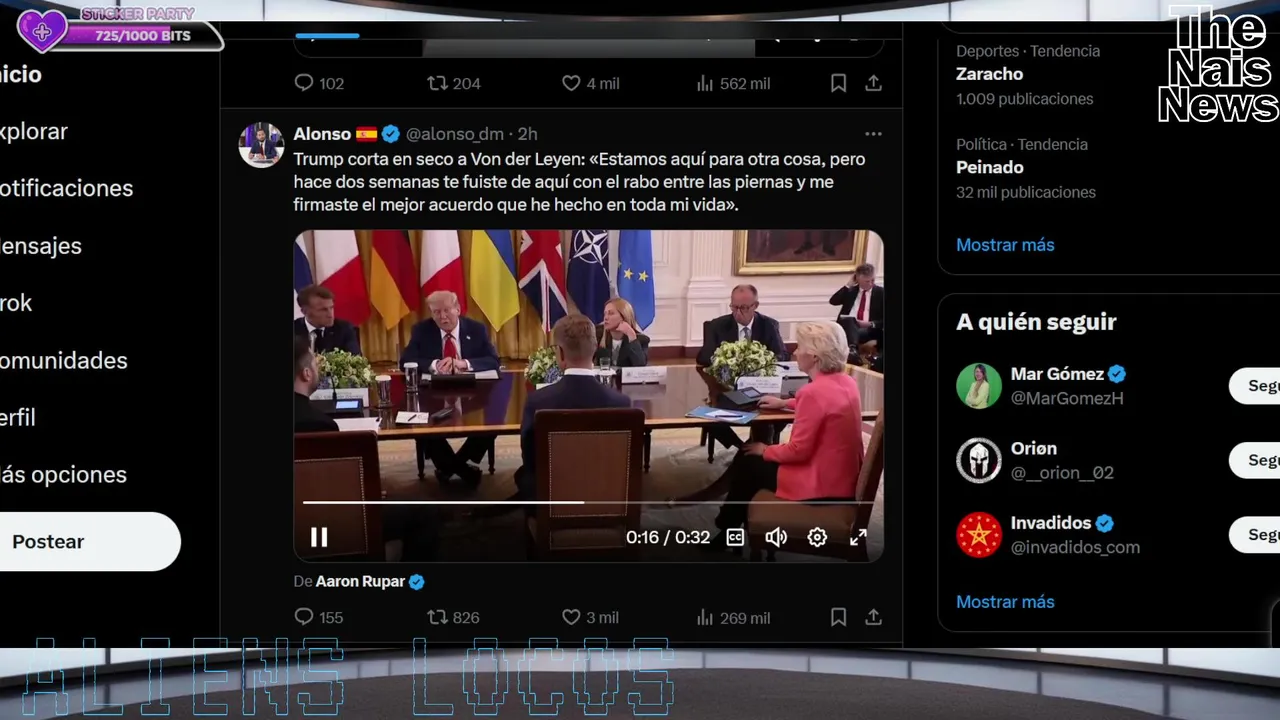Click the Sticker Party heart icon
Screen dimensions: 1280x720
pos(43,31)
